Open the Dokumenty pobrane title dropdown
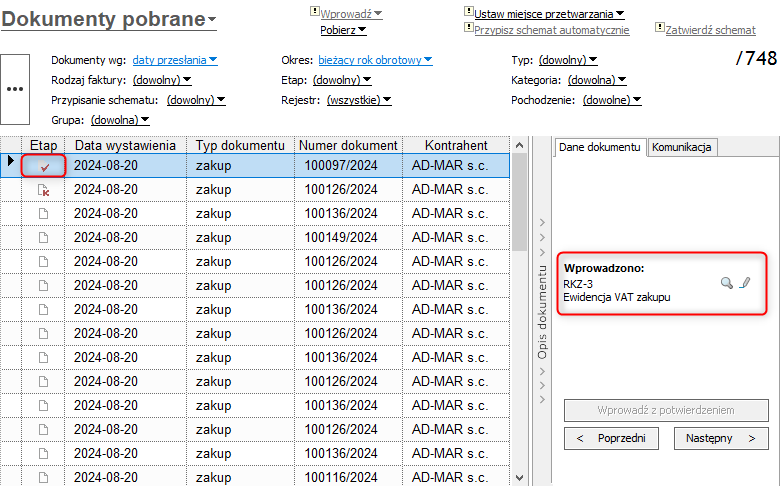The width and height of the screenshot is (781, 492). 109,19
